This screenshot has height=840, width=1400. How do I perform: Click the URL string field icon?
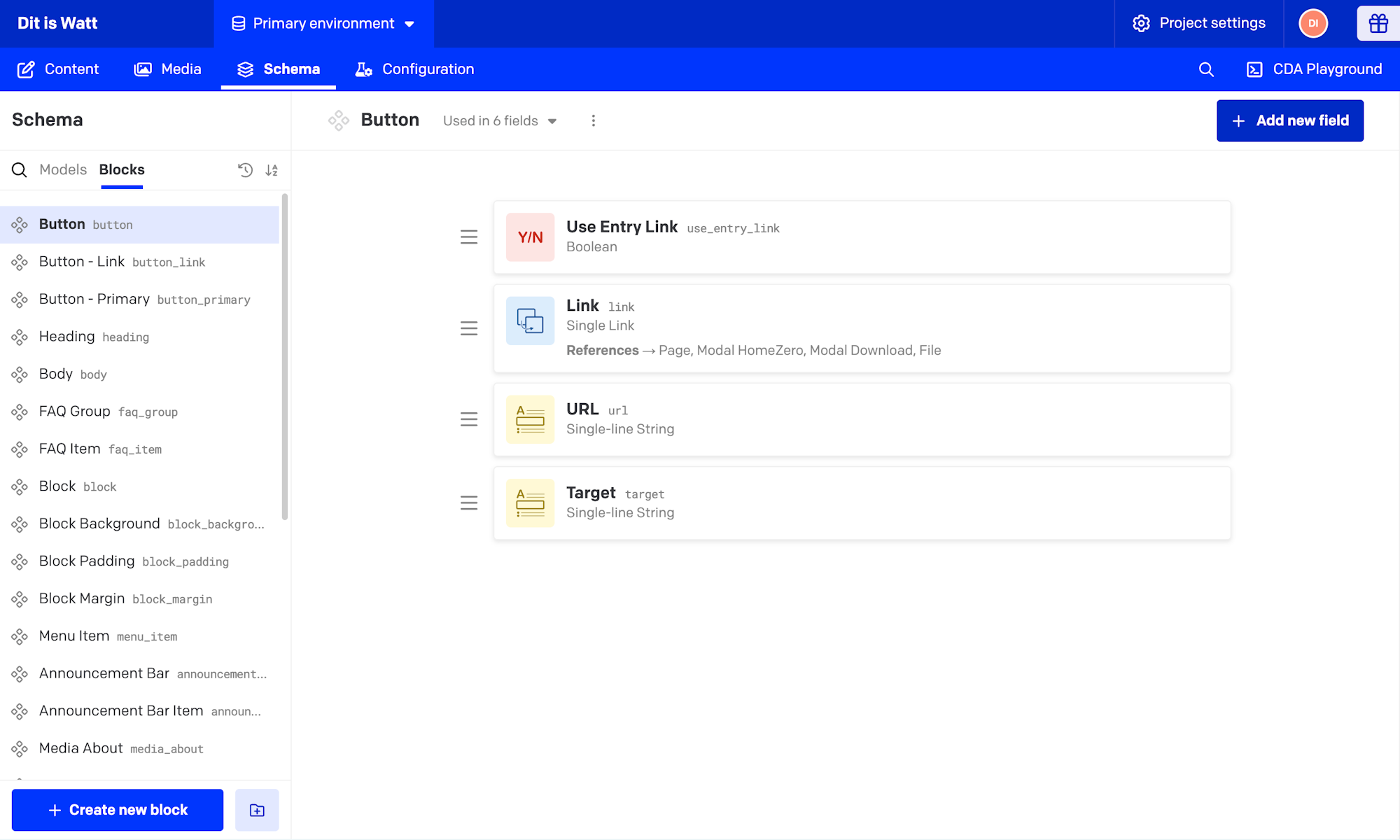tap(530, 419)
